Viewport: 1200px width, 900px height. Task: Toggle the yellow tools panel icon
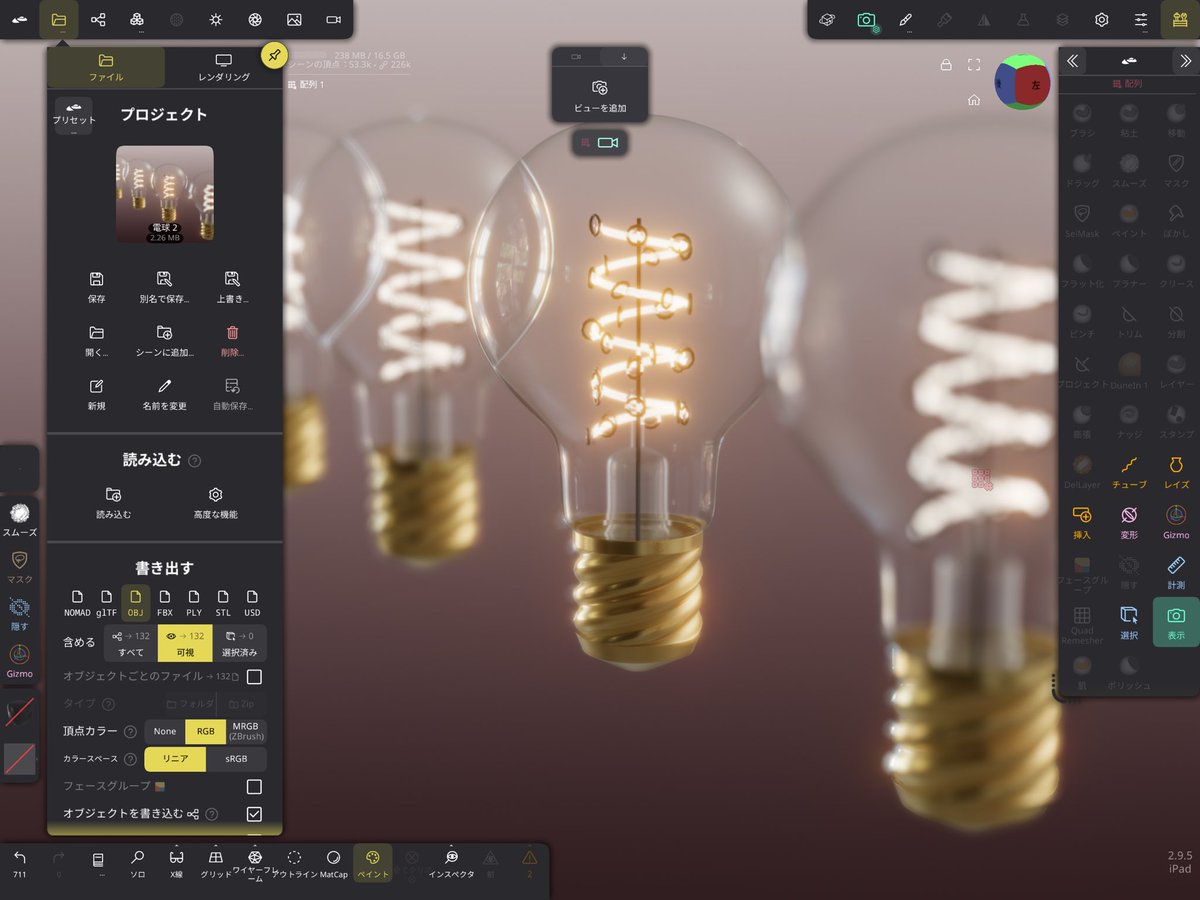1180,19
